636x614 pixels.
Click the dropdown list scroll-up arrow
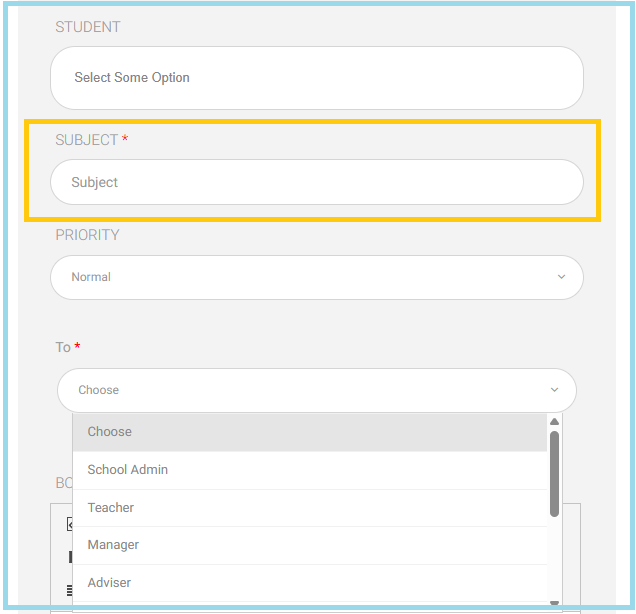pos(554,422)
